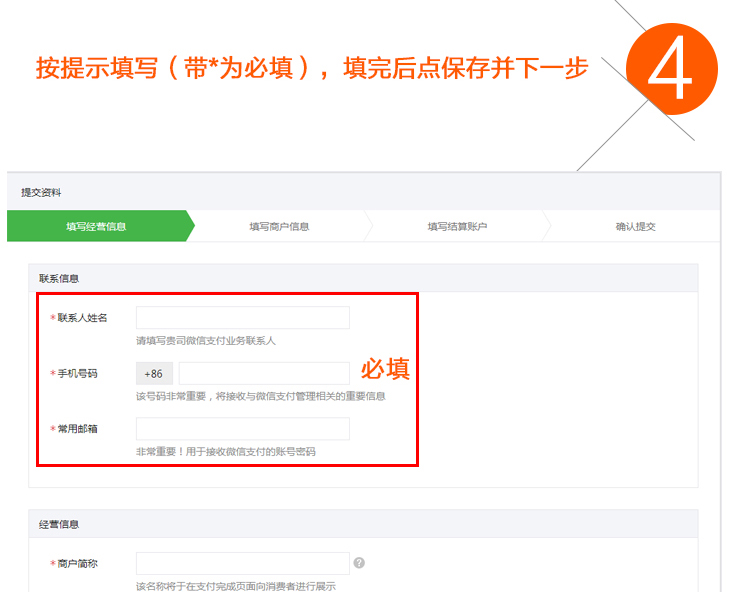Open the 确认提交 step
Image resolution: width=734 pixels, height=592 pixels.
[635, 227]
